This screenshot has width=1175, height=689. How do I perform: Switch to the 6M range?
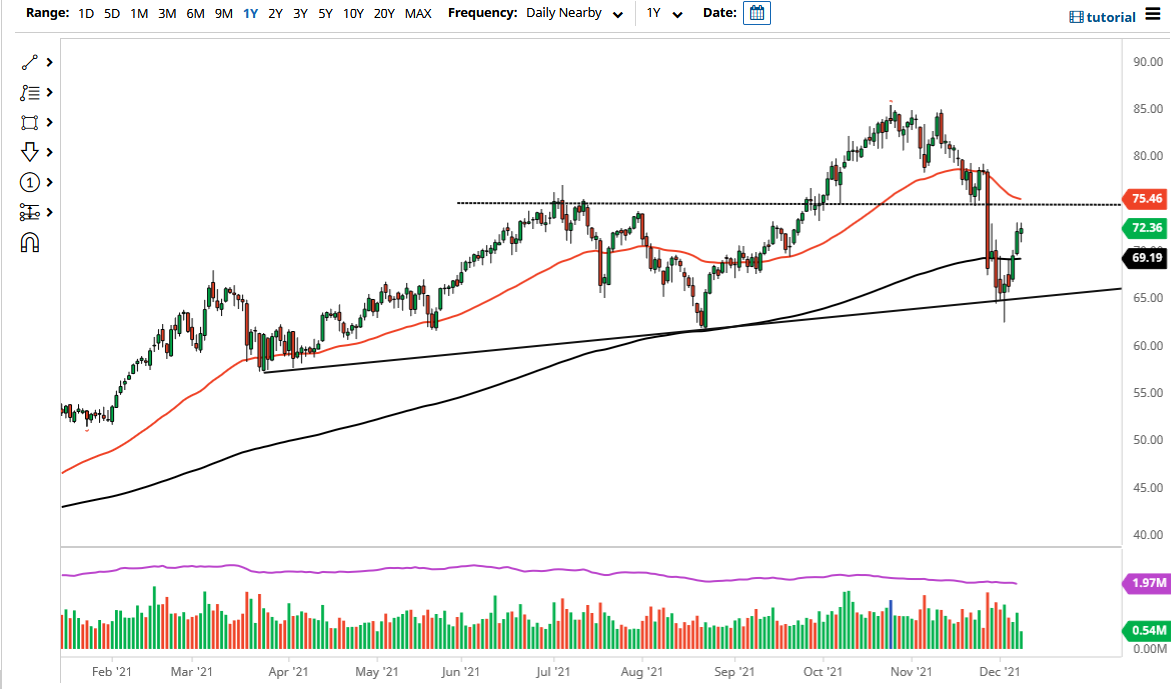195,13
